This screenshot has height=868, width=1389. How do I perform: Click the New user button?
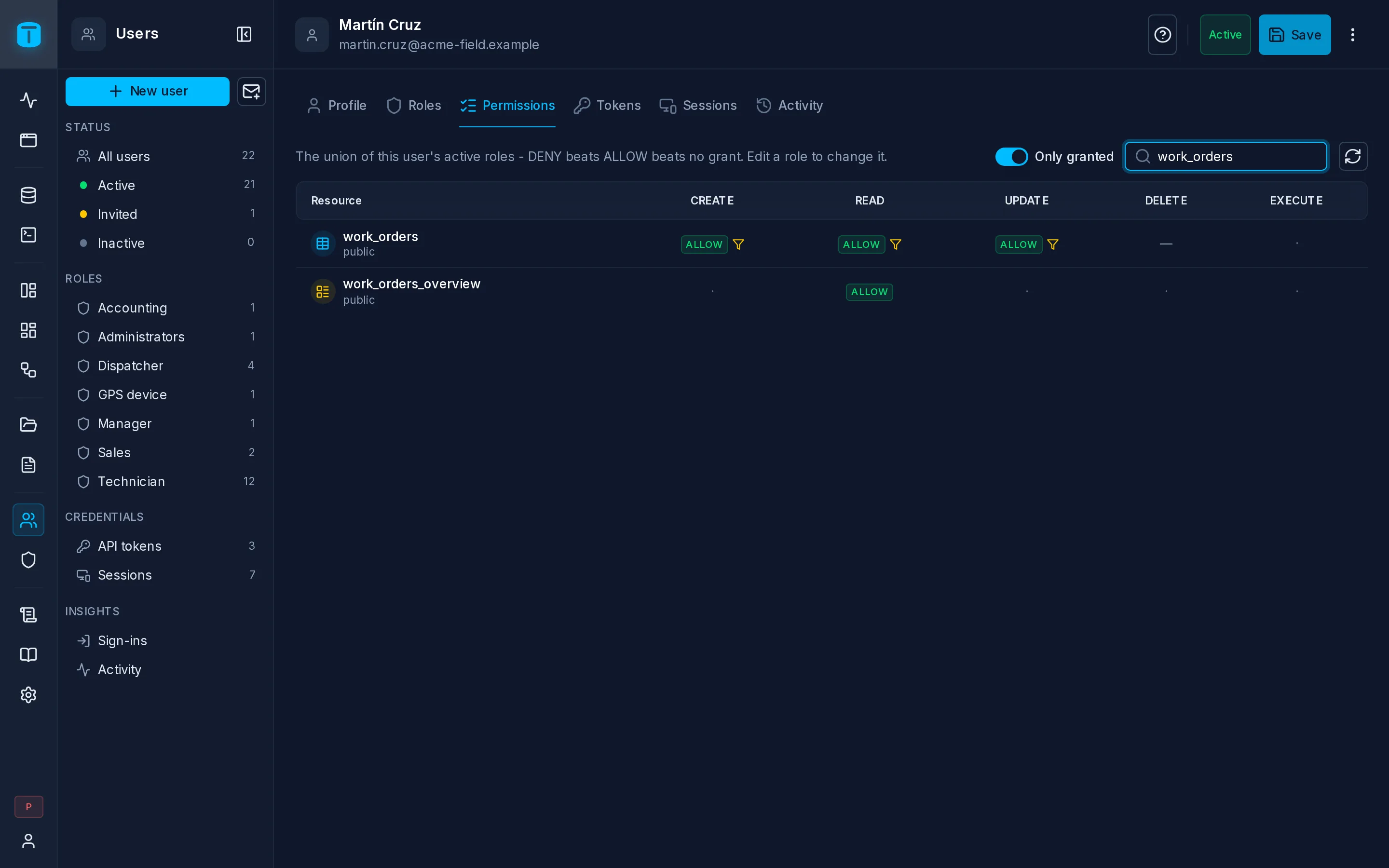coord(148,91)
